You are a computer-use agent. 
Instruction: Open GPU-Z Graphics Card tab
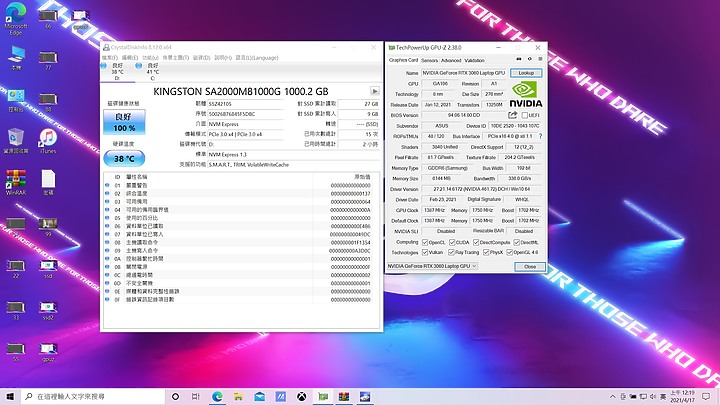(403, 60)
